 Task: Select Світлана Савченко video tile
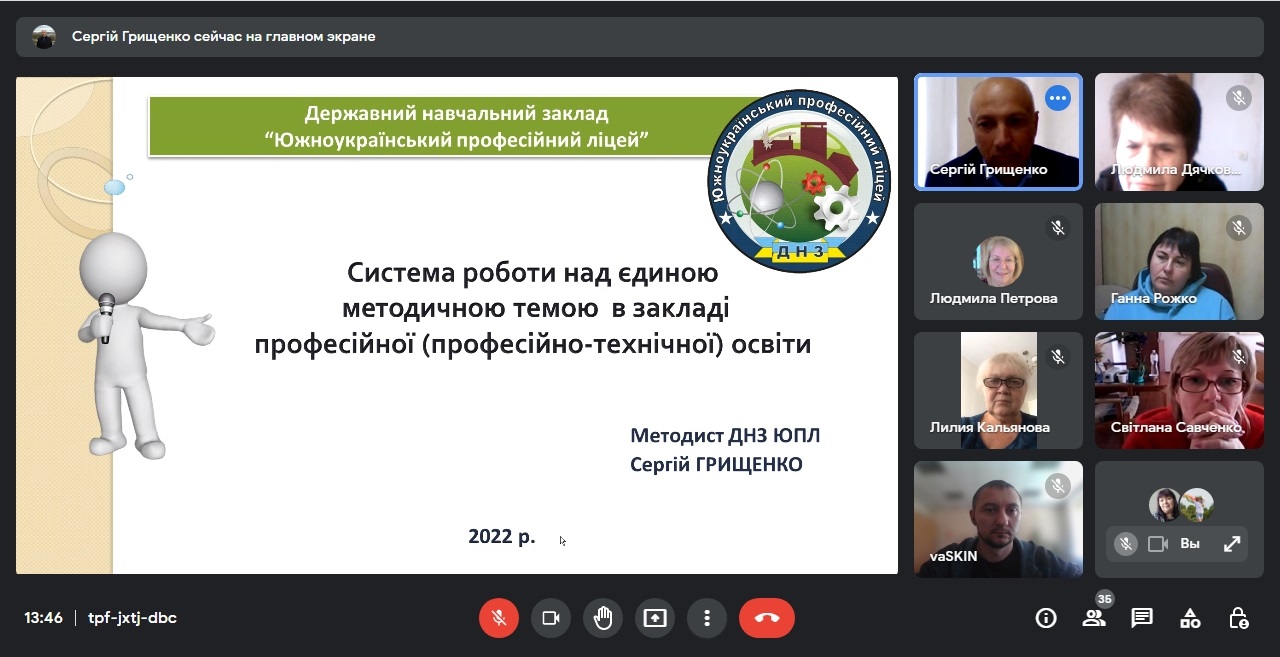[x=1179, y=391]
